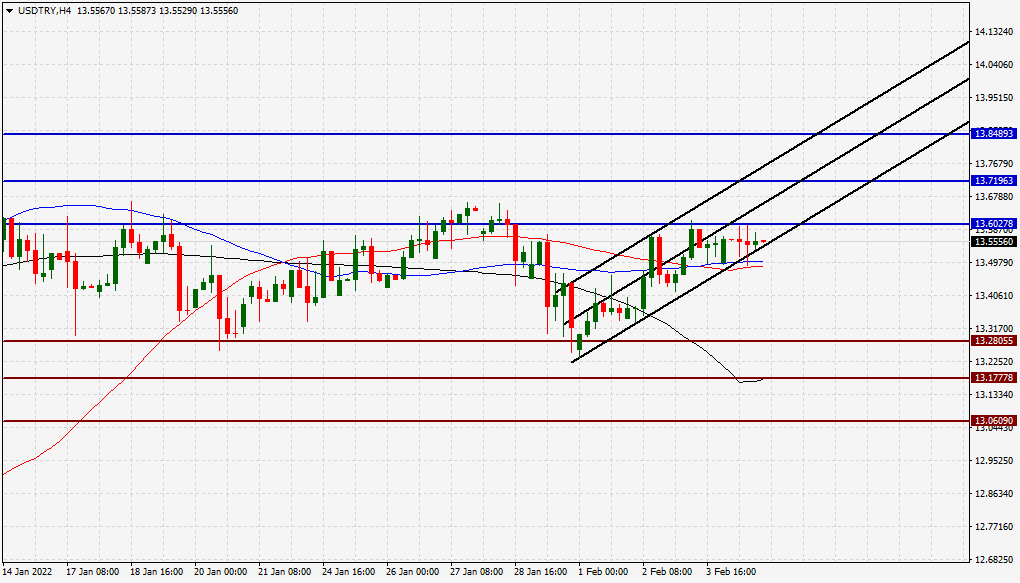The image size is (1020, 583).
Task: Select the USDTRY,H4 symbol title
Action: coord(44,11)
